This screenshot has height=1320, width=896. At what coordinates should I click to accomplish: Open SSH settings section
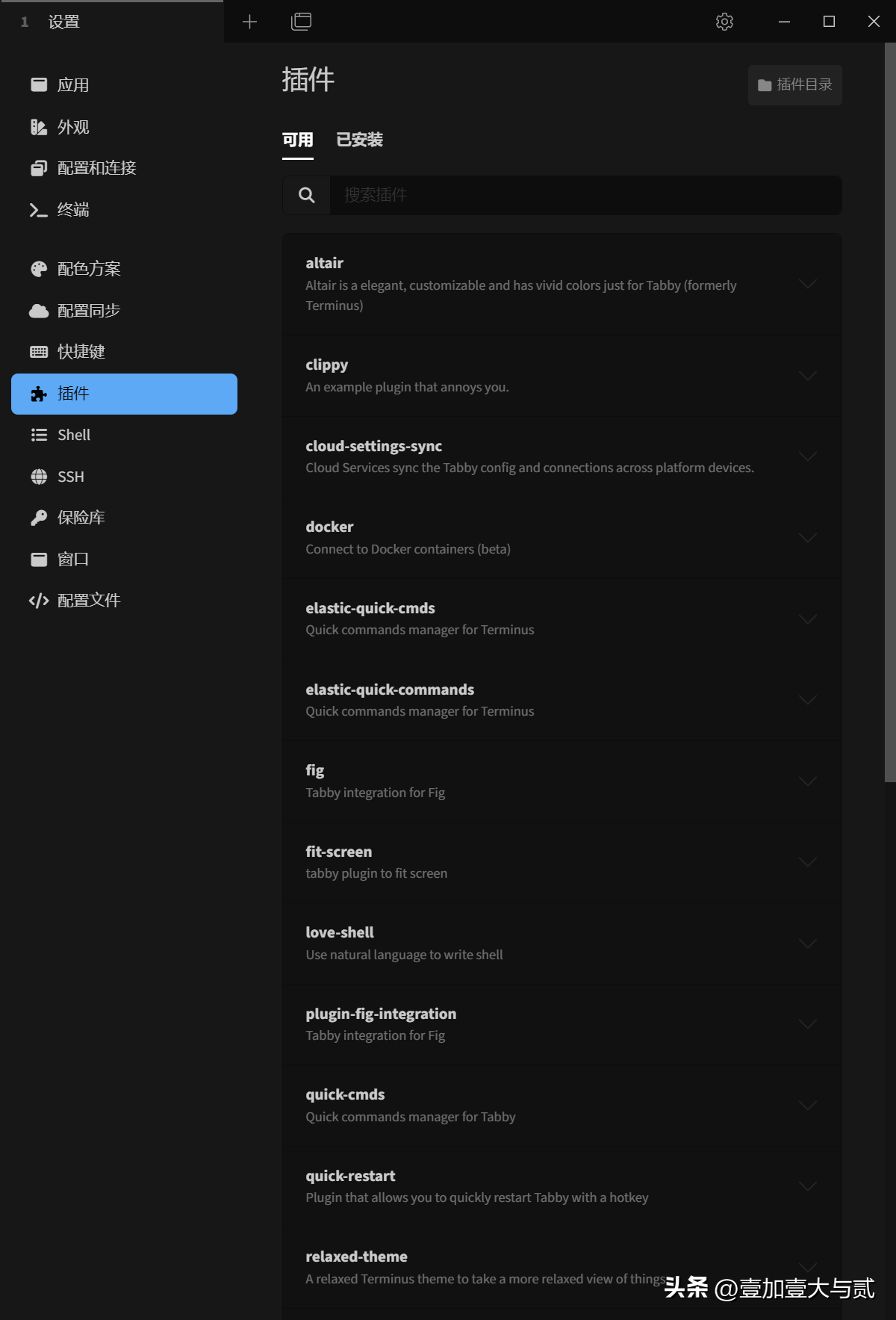coord(71,477)
